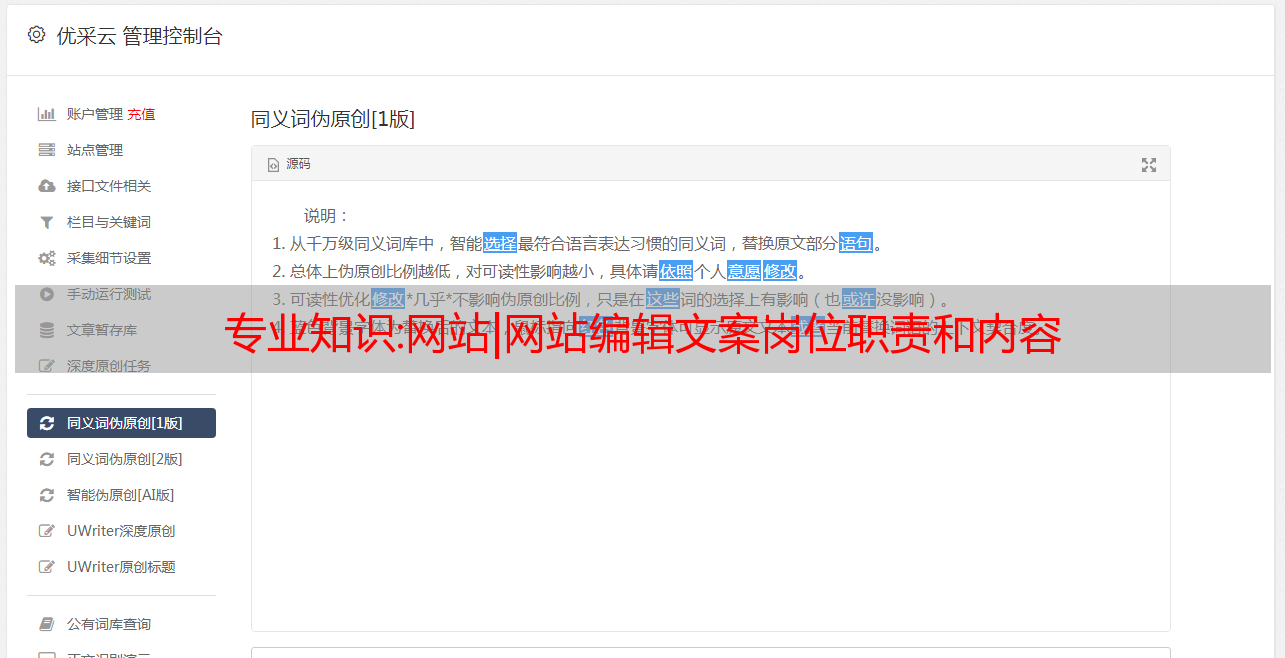This screenshot has width=1285, height=658.
Task: Click the red 充值 link
Action: [141, 114]
